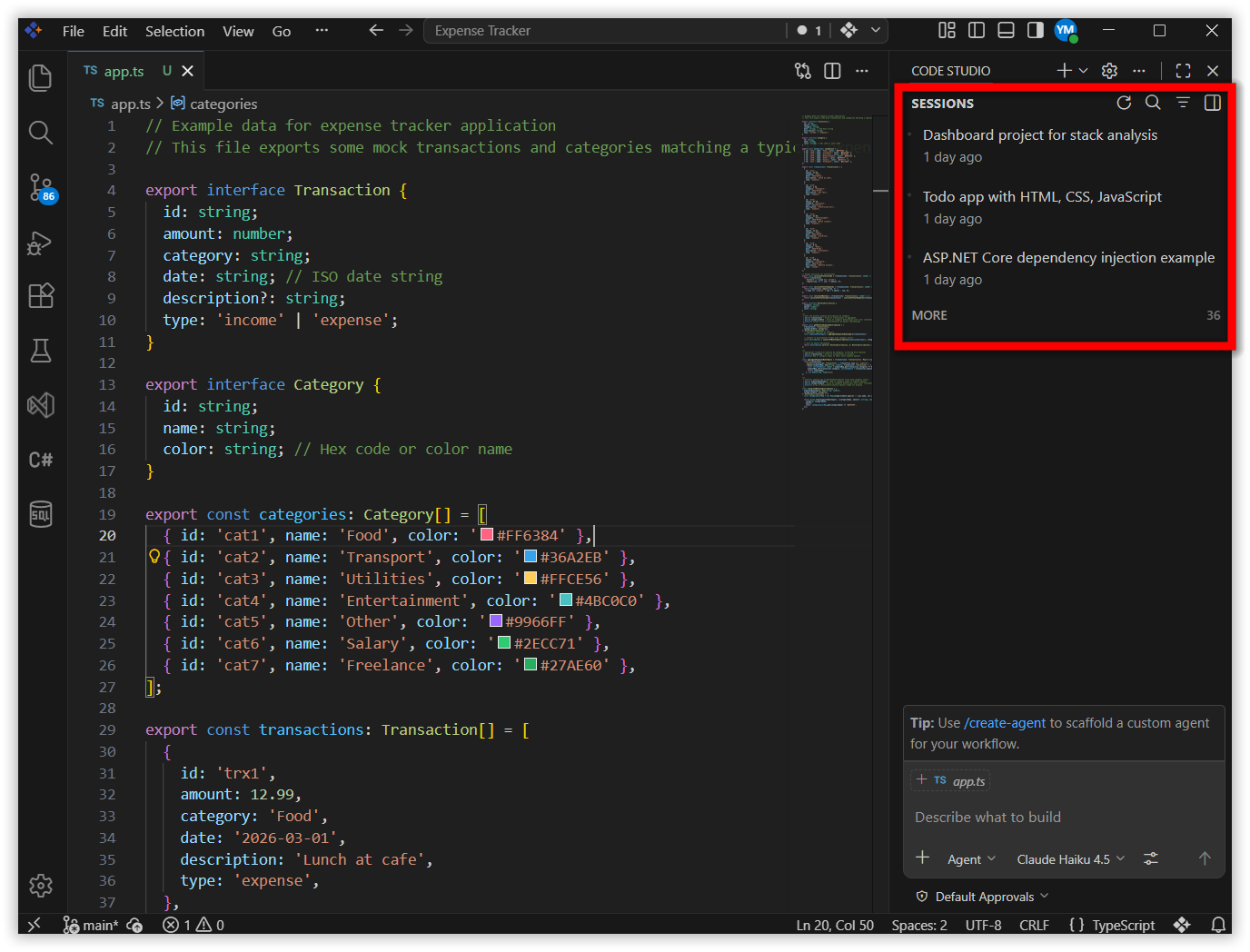Open notifications bell in status bar

point(1218,925)
